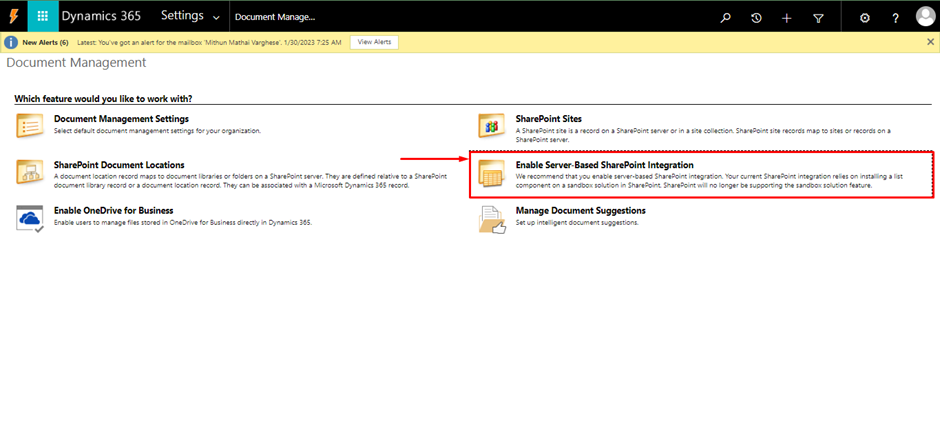Expand the Settings dropdown chevron
Screen dimensions: 940x446
[x=216, y=17]
